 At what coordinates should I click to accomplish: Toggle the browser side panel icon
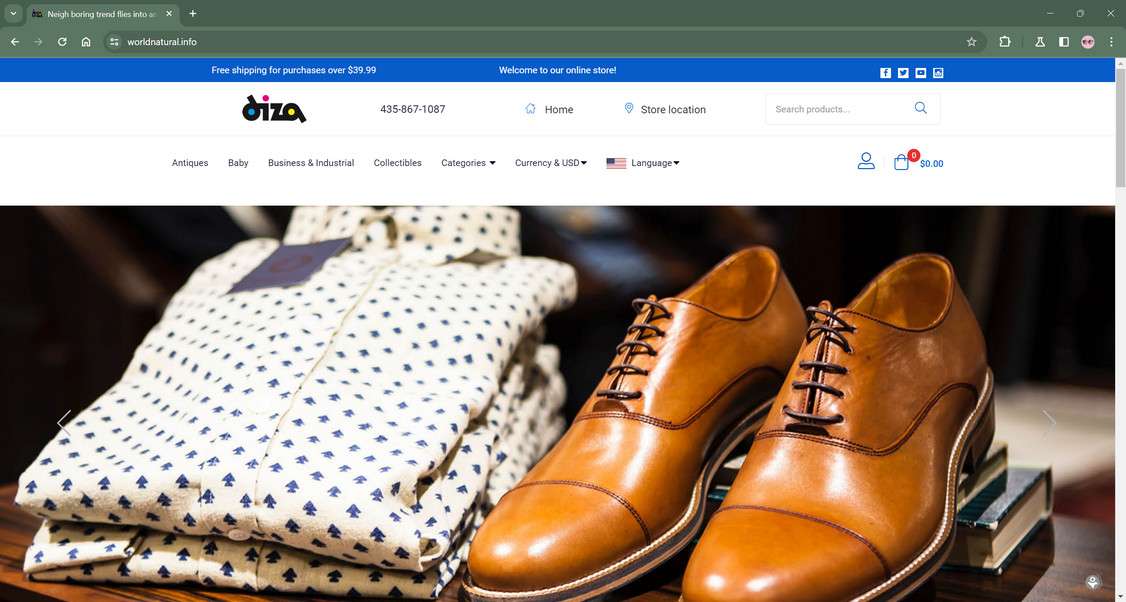1064,42
